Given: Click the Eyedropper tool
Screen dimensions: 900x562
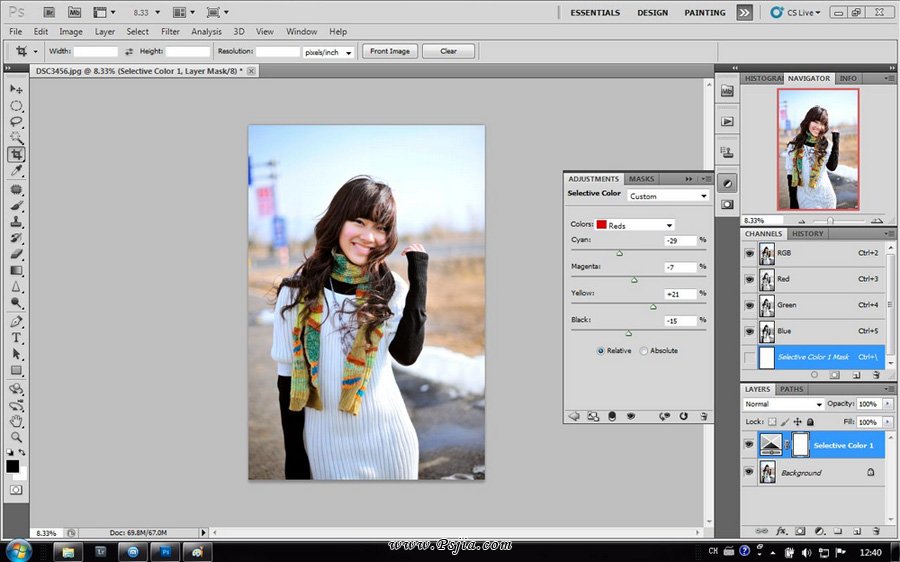Looking at the screenshot, I should (x=17, y=171).
